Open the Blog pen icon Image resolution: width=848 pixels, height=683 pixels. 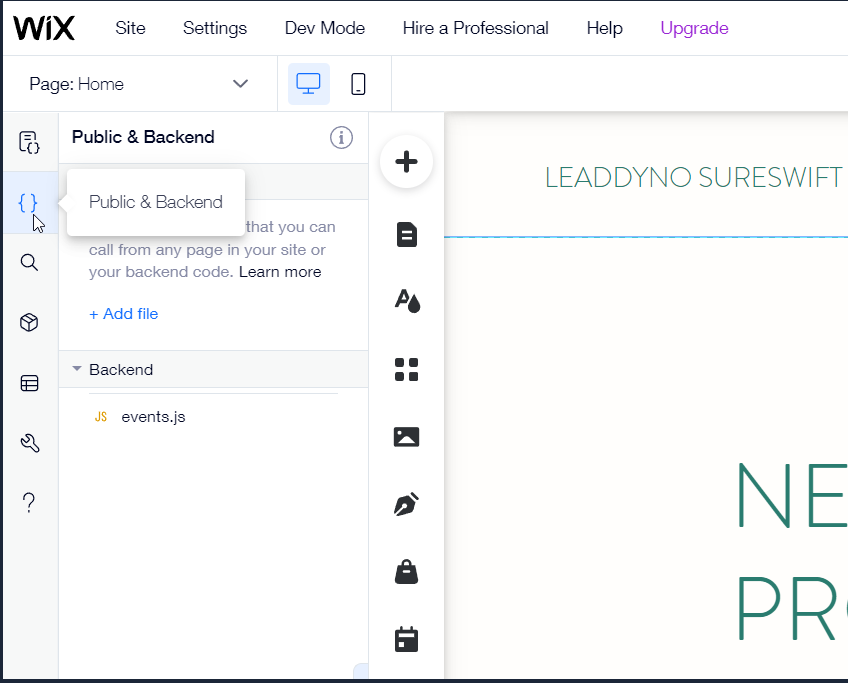(x=406, y=504)
